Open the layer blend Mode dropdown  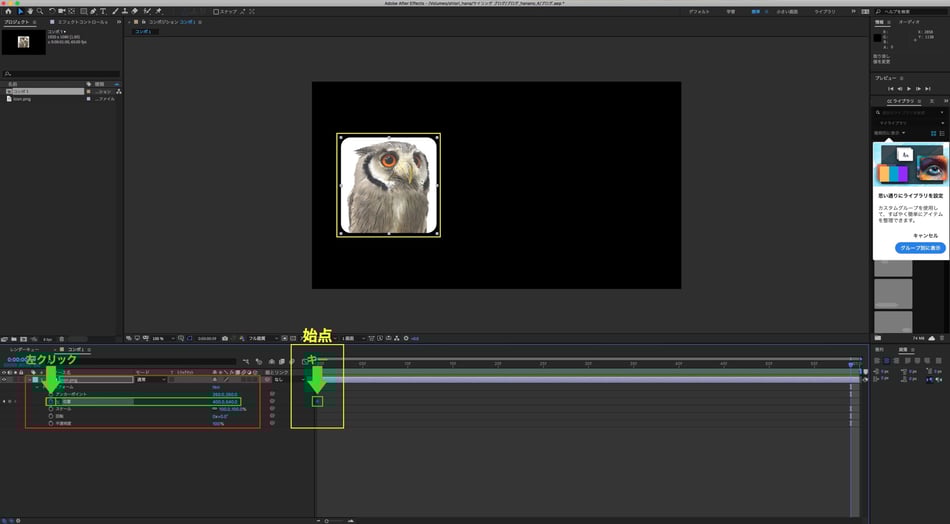click(149, 380)
